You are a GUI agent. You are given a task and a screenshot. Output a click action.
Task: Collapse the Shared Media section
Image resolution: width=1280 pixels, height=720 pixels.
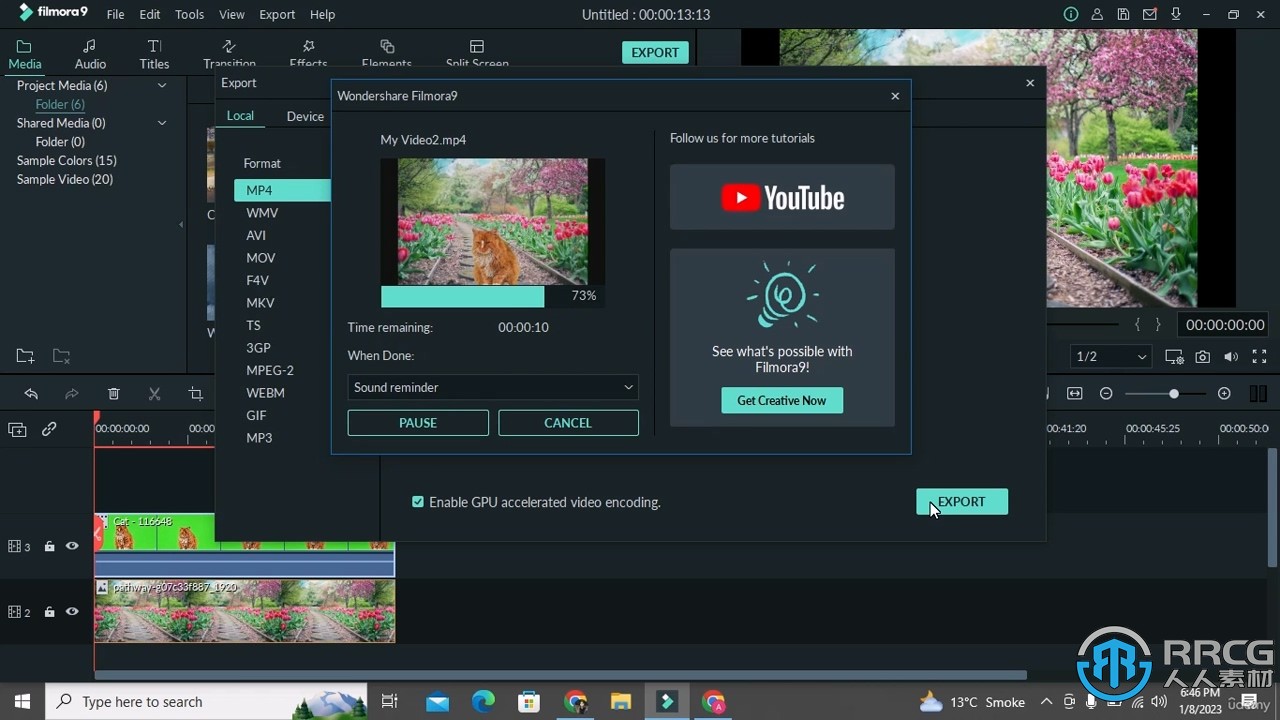[x=162, y=123]
